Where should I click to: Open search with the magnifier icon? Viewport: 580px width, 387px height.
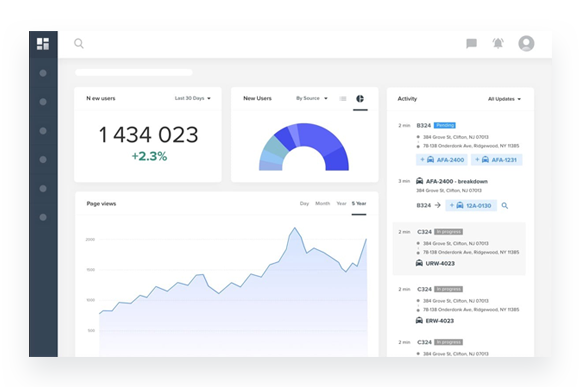[x=79, y=44]
